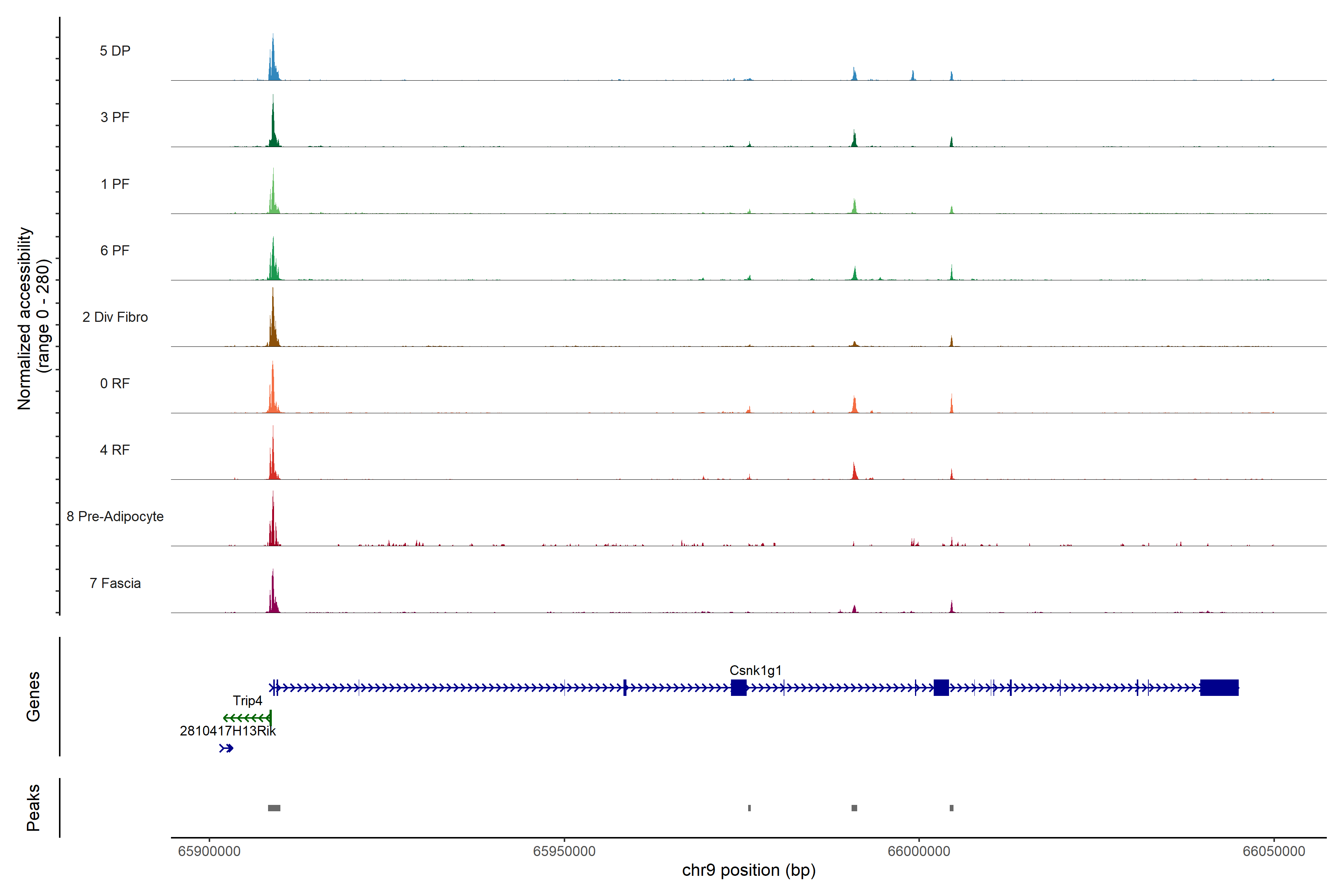Click the large final Csnk1g1 exon block

[1219, 687]
